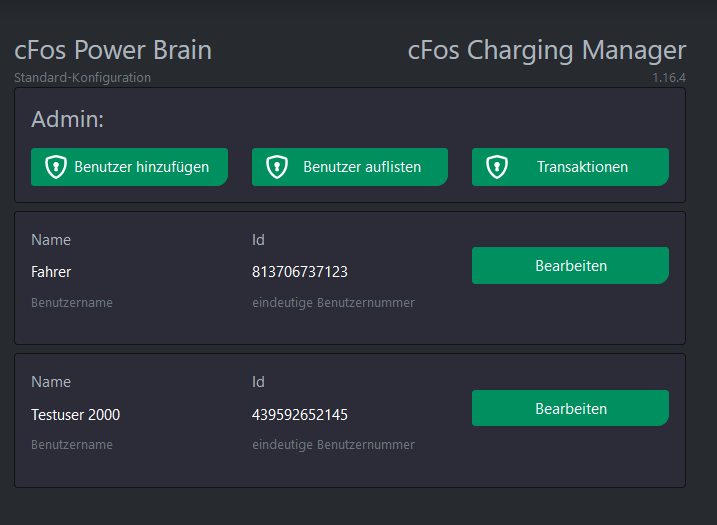Click Name label above Testuser 2000
This screenshot has width=717, height=525.
click(51, 382)
